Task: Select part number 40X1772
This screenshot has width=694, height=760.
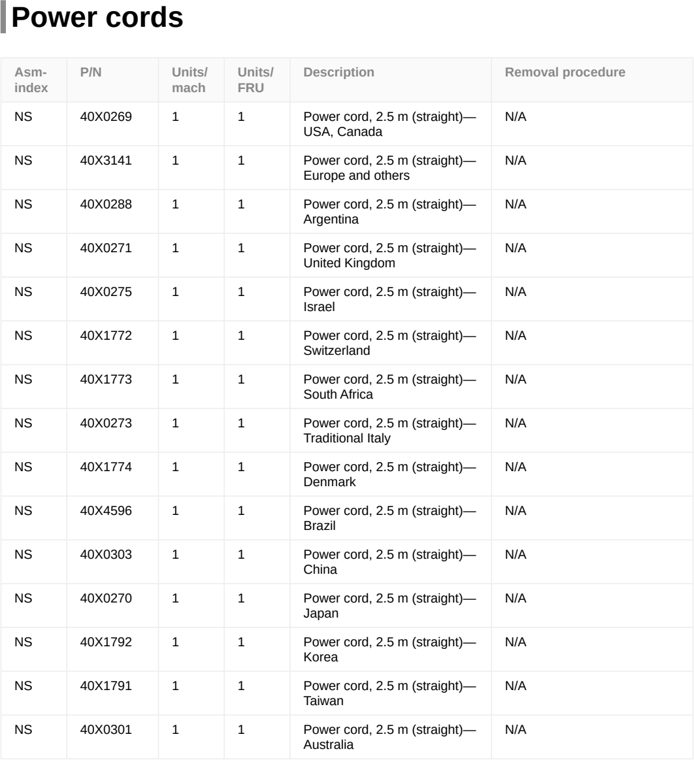Action: [x=106, y=335]
